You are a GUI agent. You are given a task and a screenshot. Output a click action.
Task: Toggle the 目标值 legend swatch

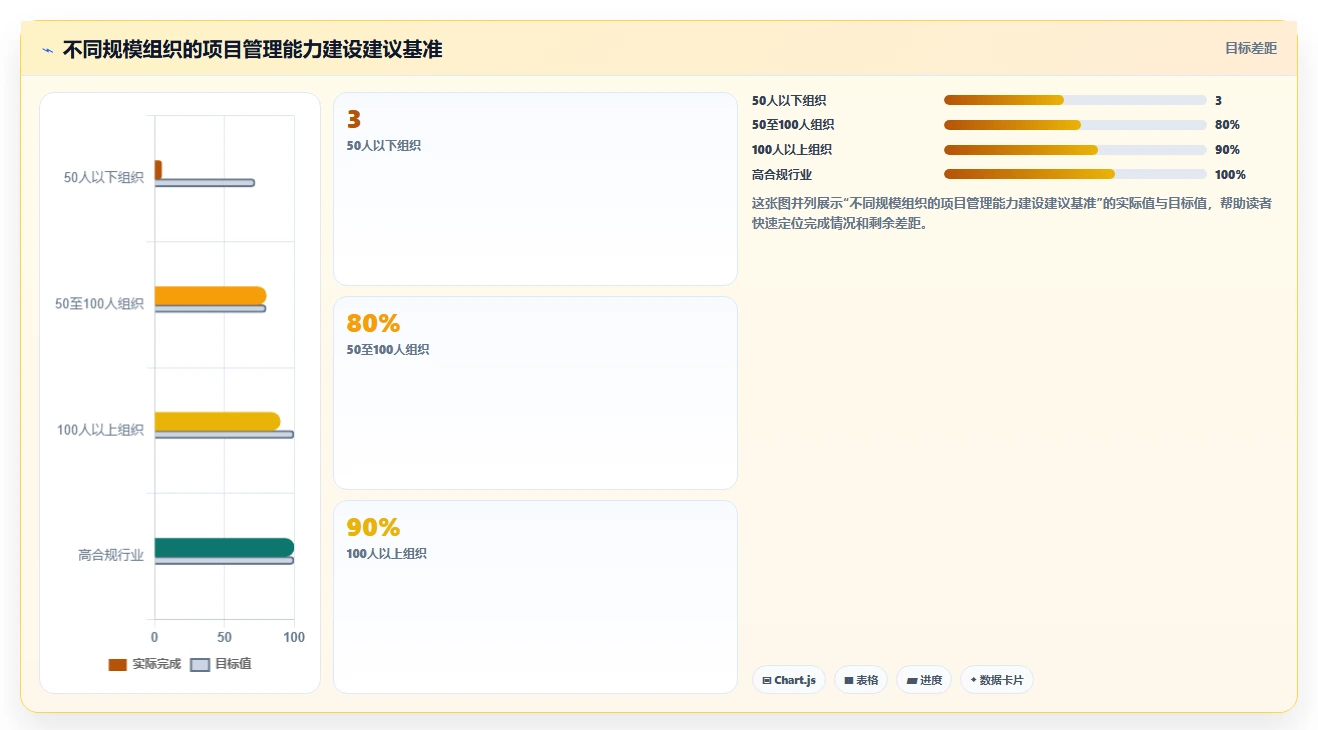coord(200,665)
